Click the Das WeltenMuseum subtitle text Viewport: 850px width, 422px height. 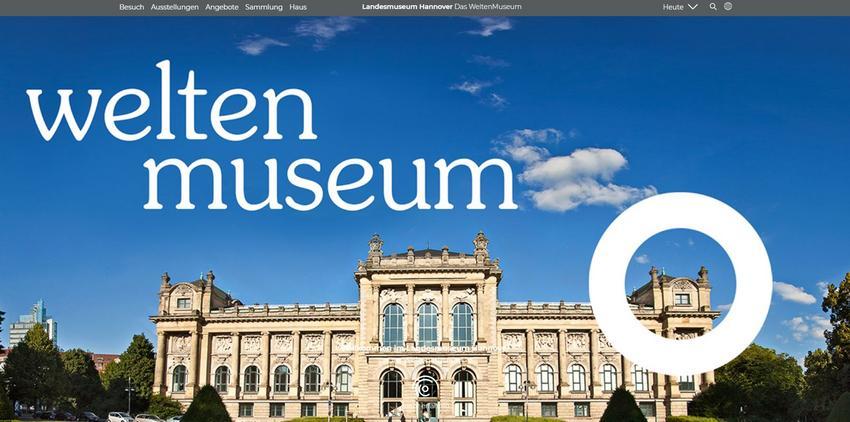tap(488, 7)
